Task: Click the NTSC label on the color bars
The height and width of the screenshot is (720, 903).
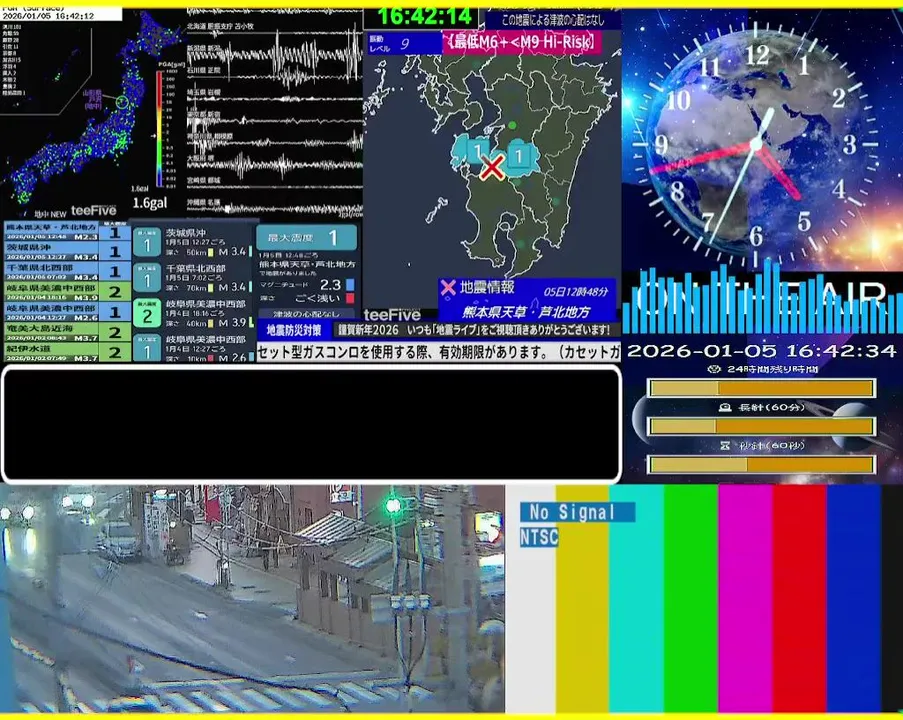Action: (539, 537)
